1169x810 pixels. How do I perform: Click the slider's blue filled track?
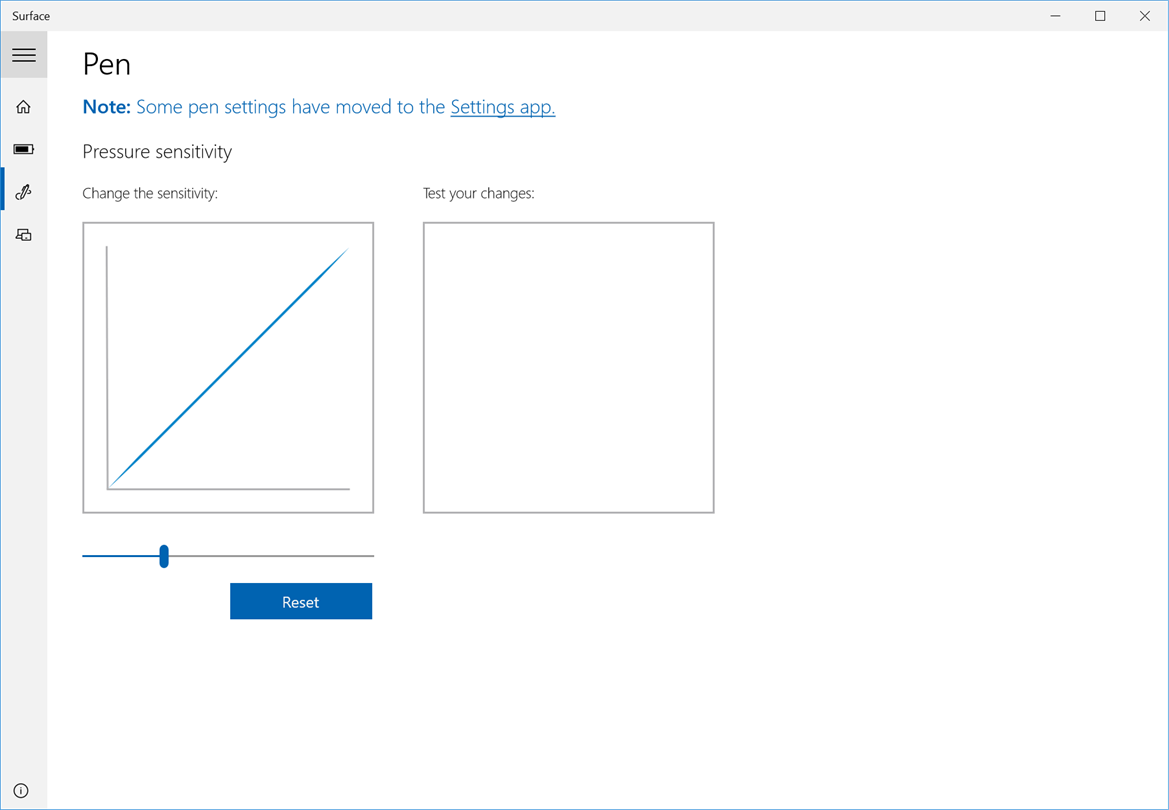[x=121, y=556]
